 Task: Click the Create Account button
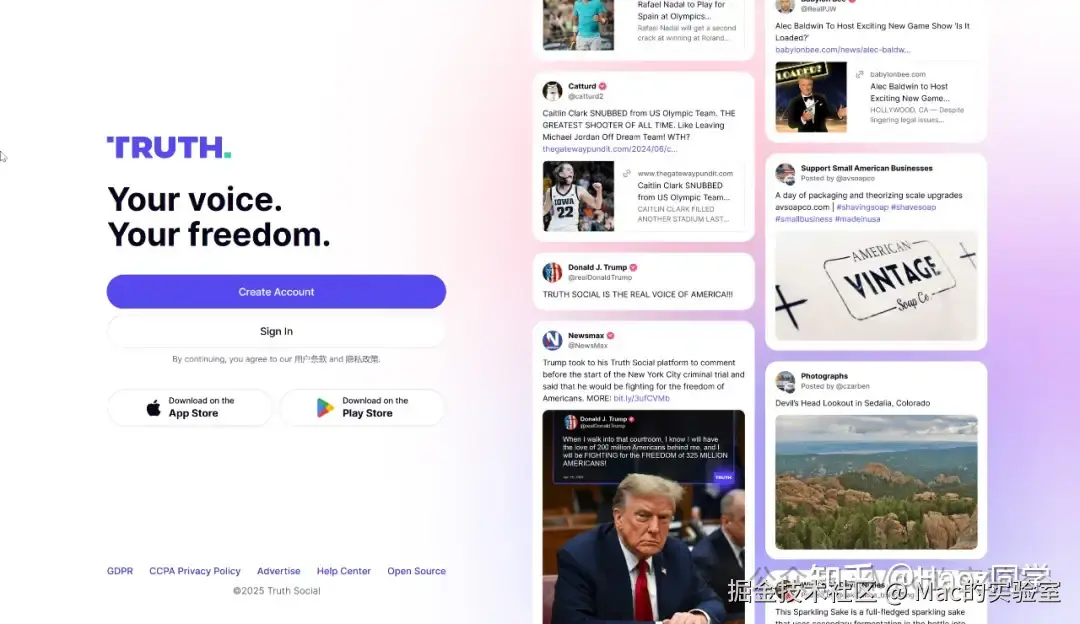[276, 292]
